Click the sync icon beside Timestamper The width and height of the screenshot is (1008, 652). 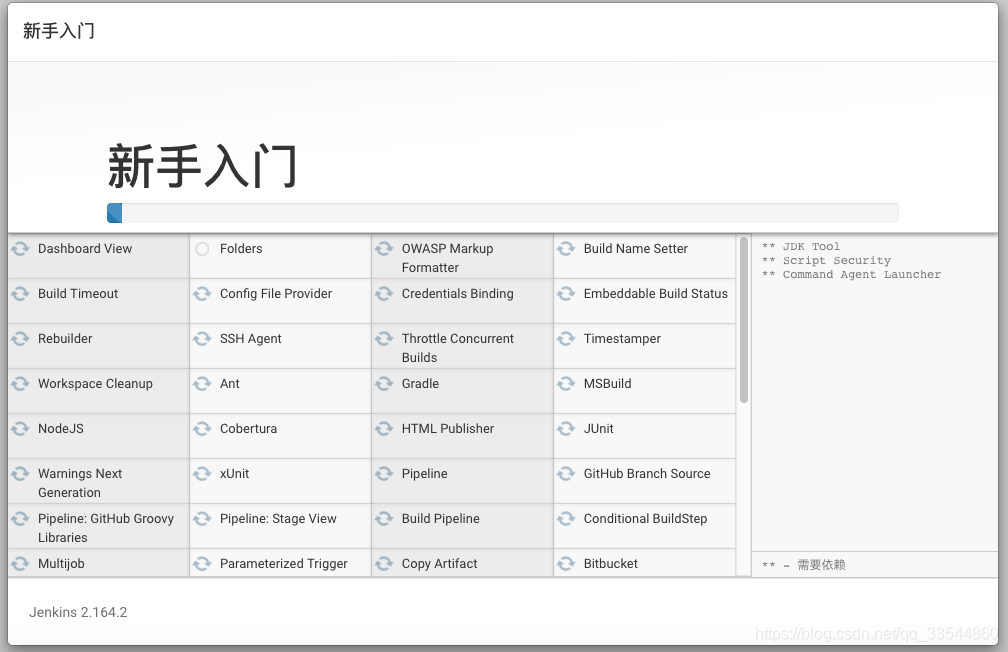pyautogui.click(x=566, y=339)
